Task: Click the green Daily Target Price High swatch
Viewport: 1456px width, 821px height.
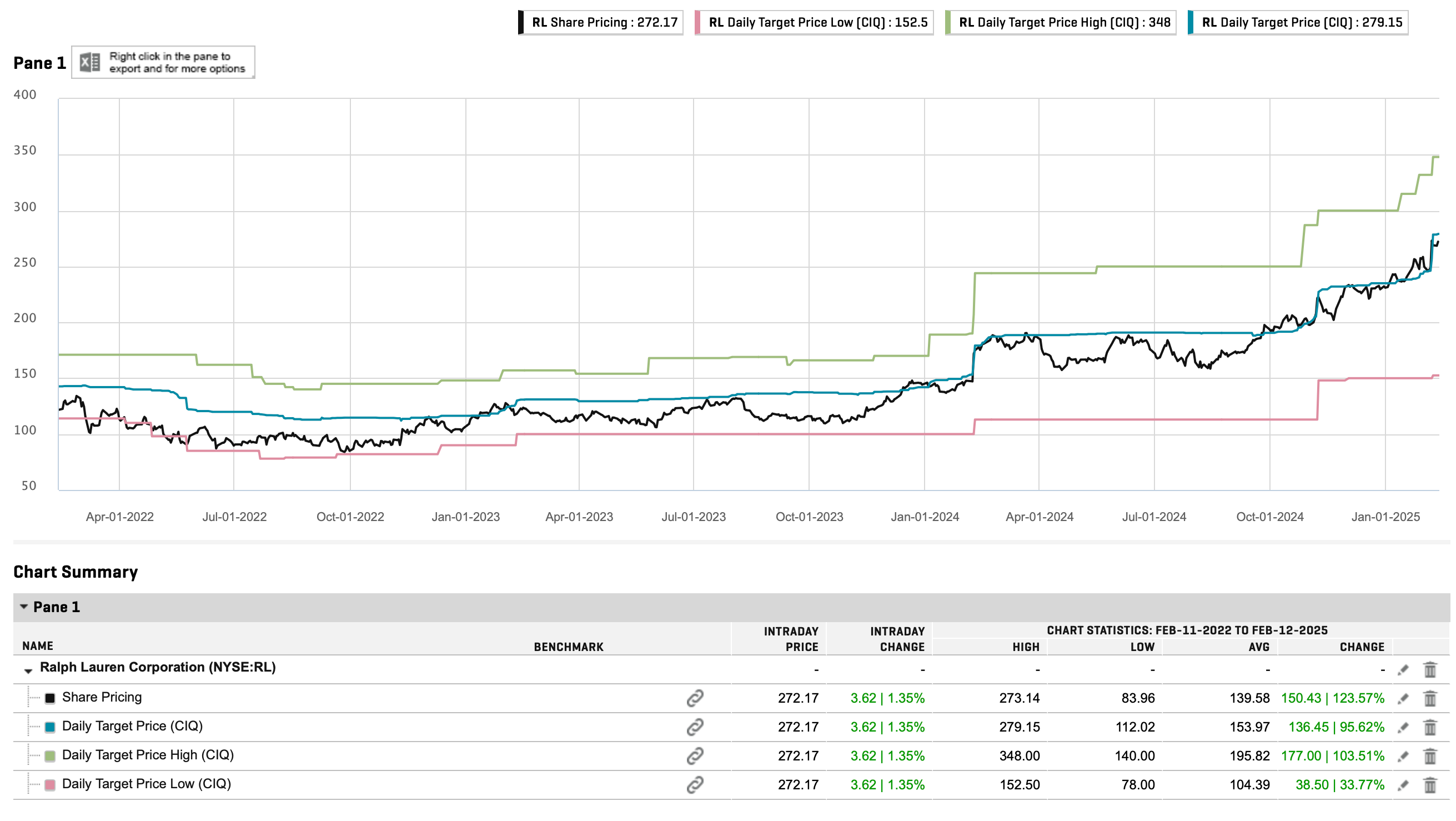Action: click(x=50, y=756)
